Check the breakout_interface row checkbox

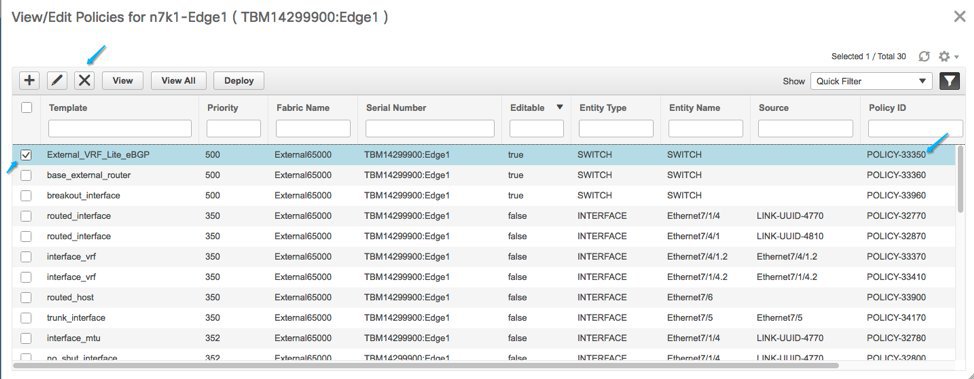(26, 196)
